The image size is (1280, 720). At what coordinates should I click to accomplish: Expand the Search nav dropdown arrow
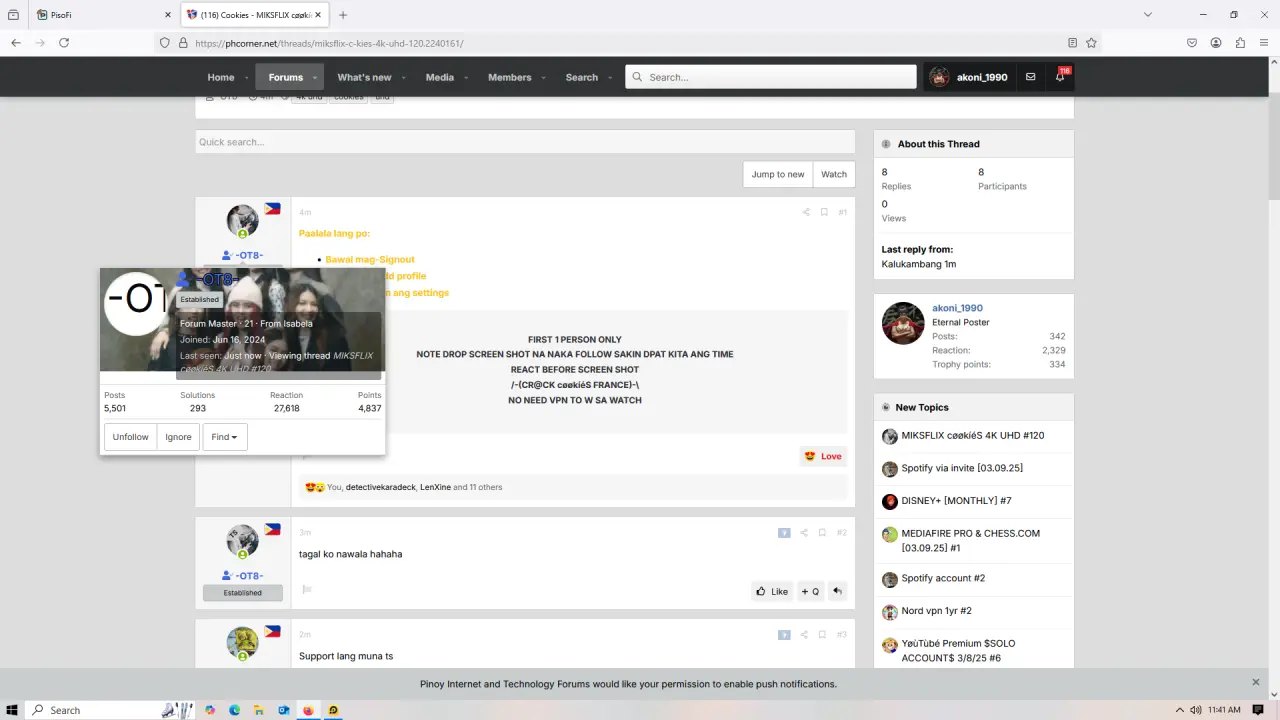click(609, 78)
